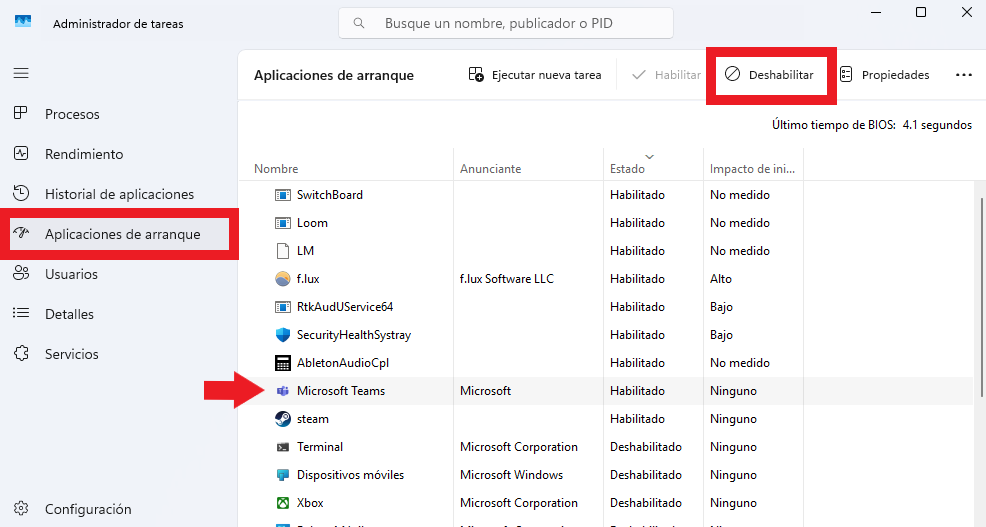Click the f.lux app icon

[283, 279]
